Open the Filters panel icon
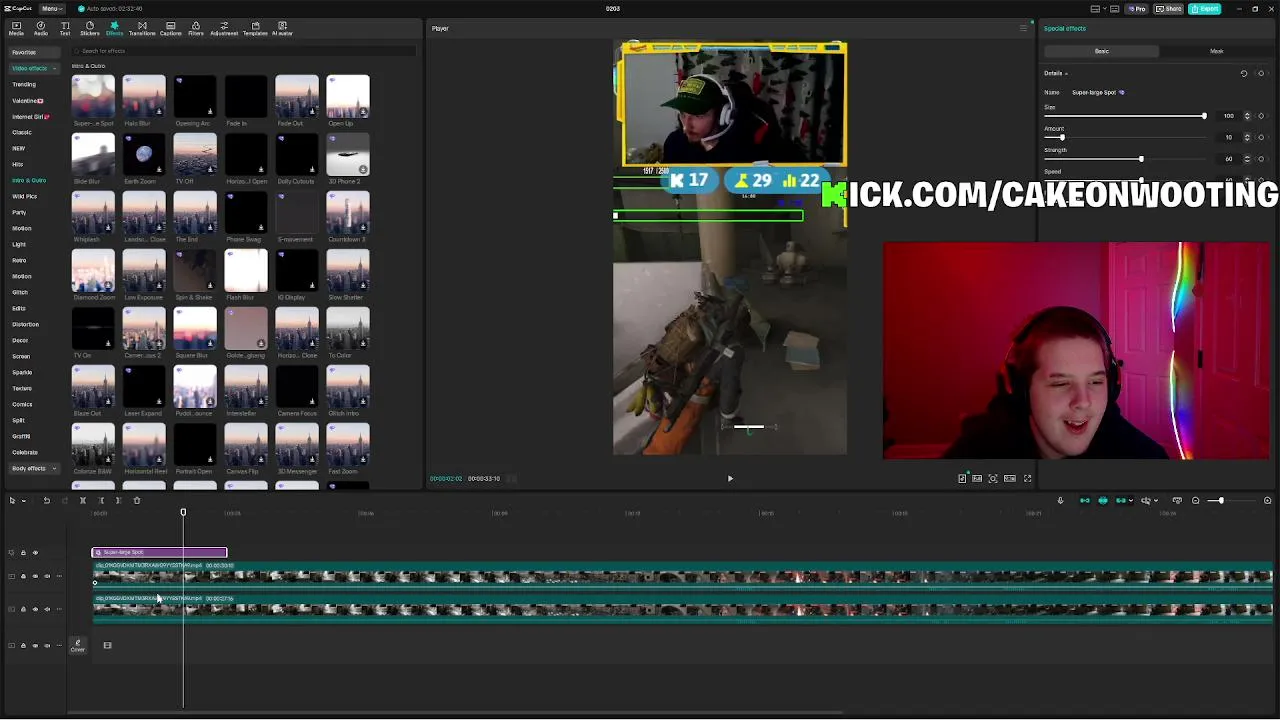Screen dimensions: 1280x720 (x=196, y=28)
